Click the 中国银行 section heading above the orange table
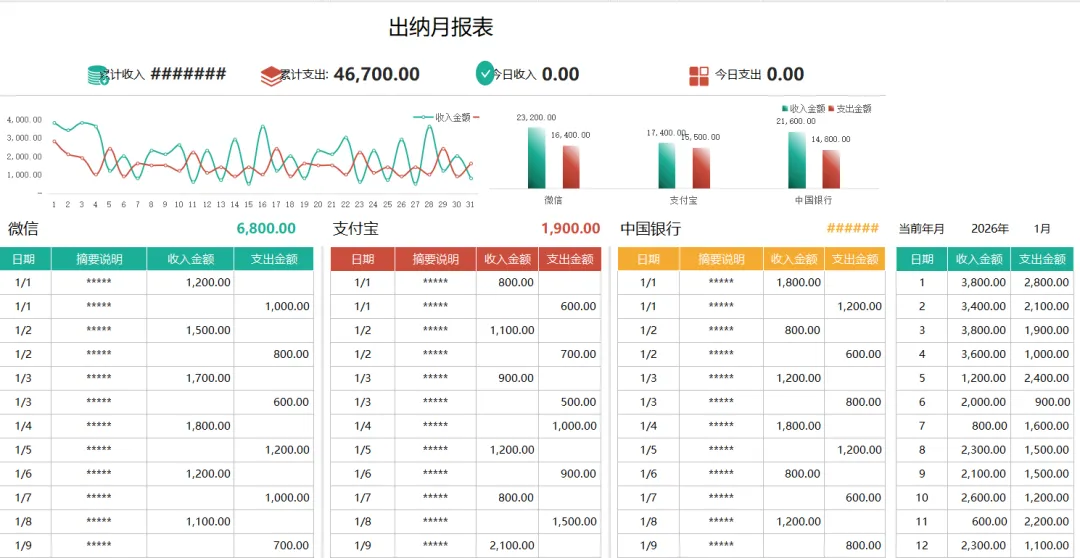The image size is (1080, 558). pos(650,229)
